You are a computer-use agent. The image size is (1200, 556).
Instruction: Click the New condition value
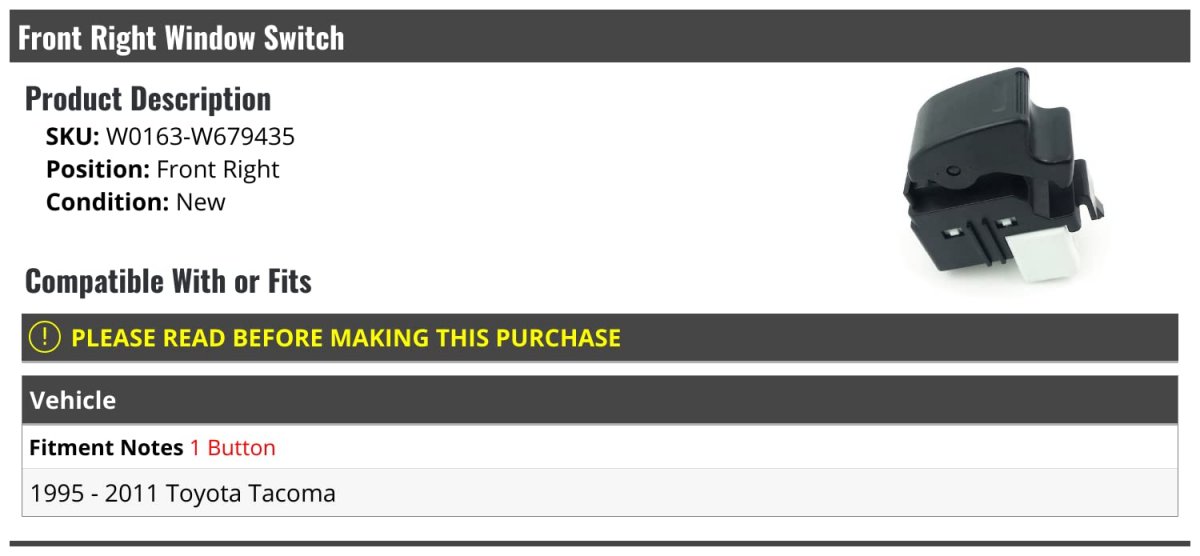201,202
